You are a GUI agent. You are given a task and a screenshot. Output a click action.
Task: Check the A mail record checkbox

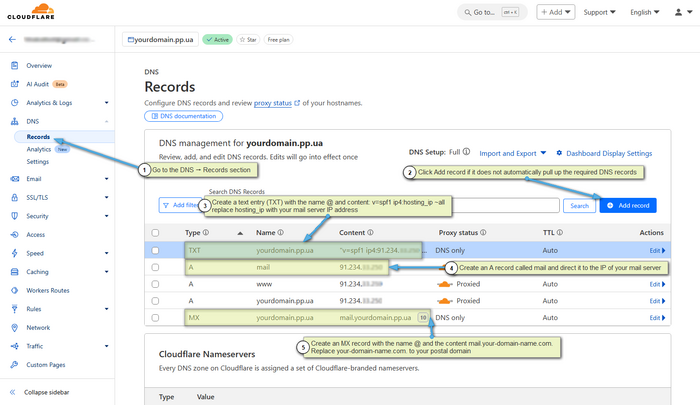coord(155,267)
